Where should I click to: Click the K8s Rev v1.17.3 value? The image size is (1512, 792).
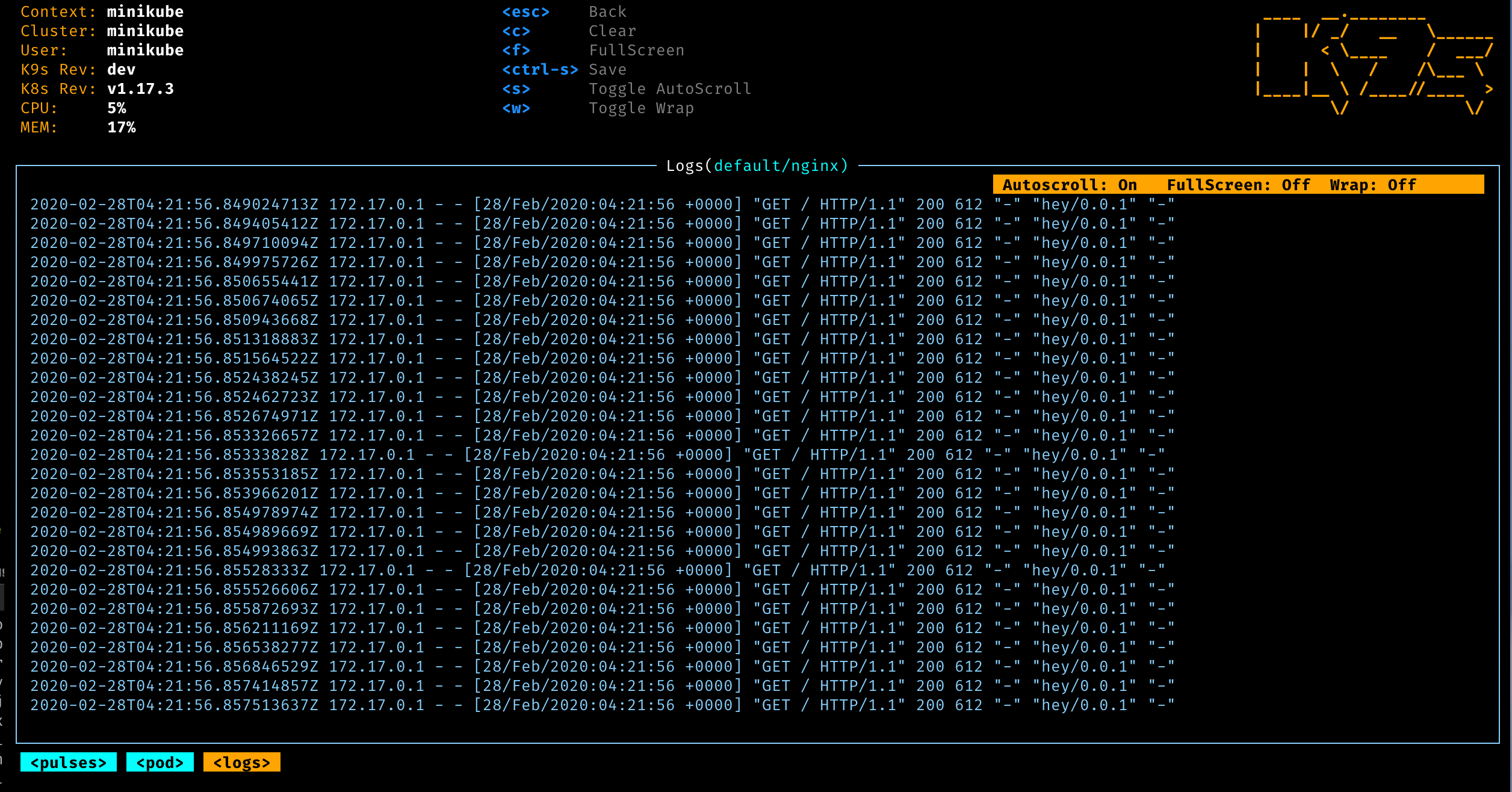[x=140, y=89]
